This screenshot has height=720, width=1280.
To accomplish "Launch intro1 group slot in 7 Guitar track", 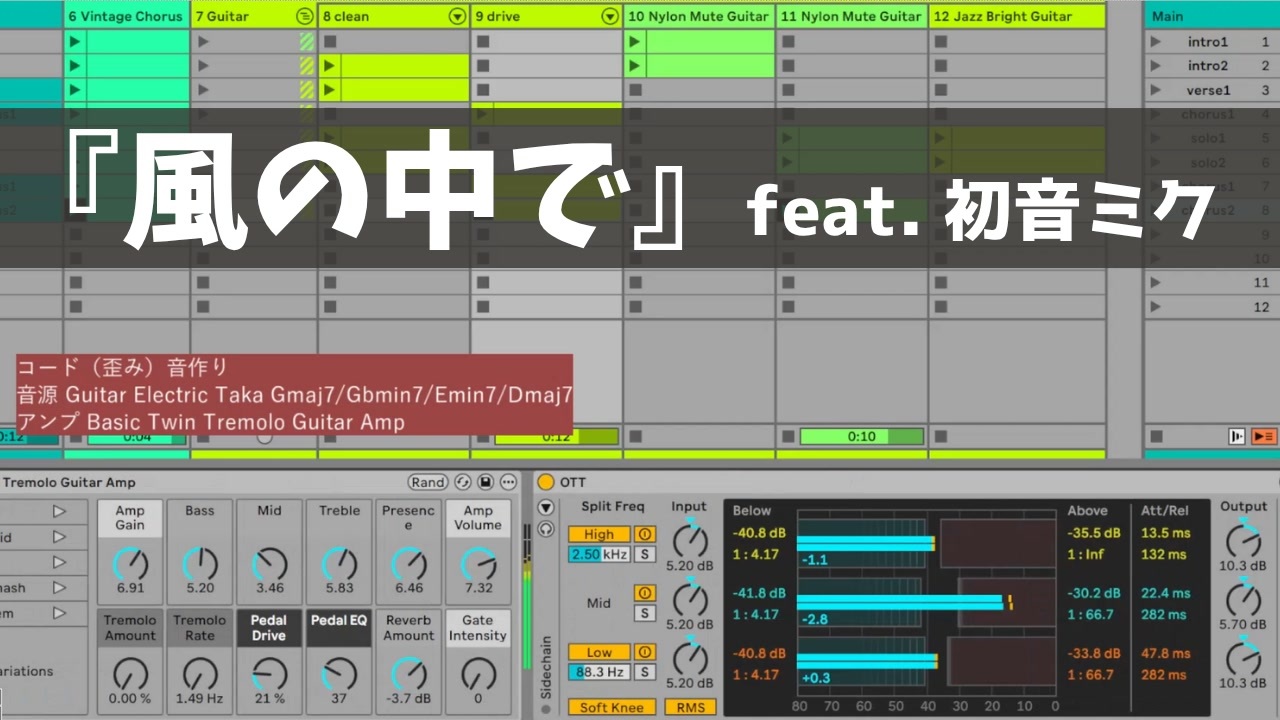I will click(x=203, y=42).
